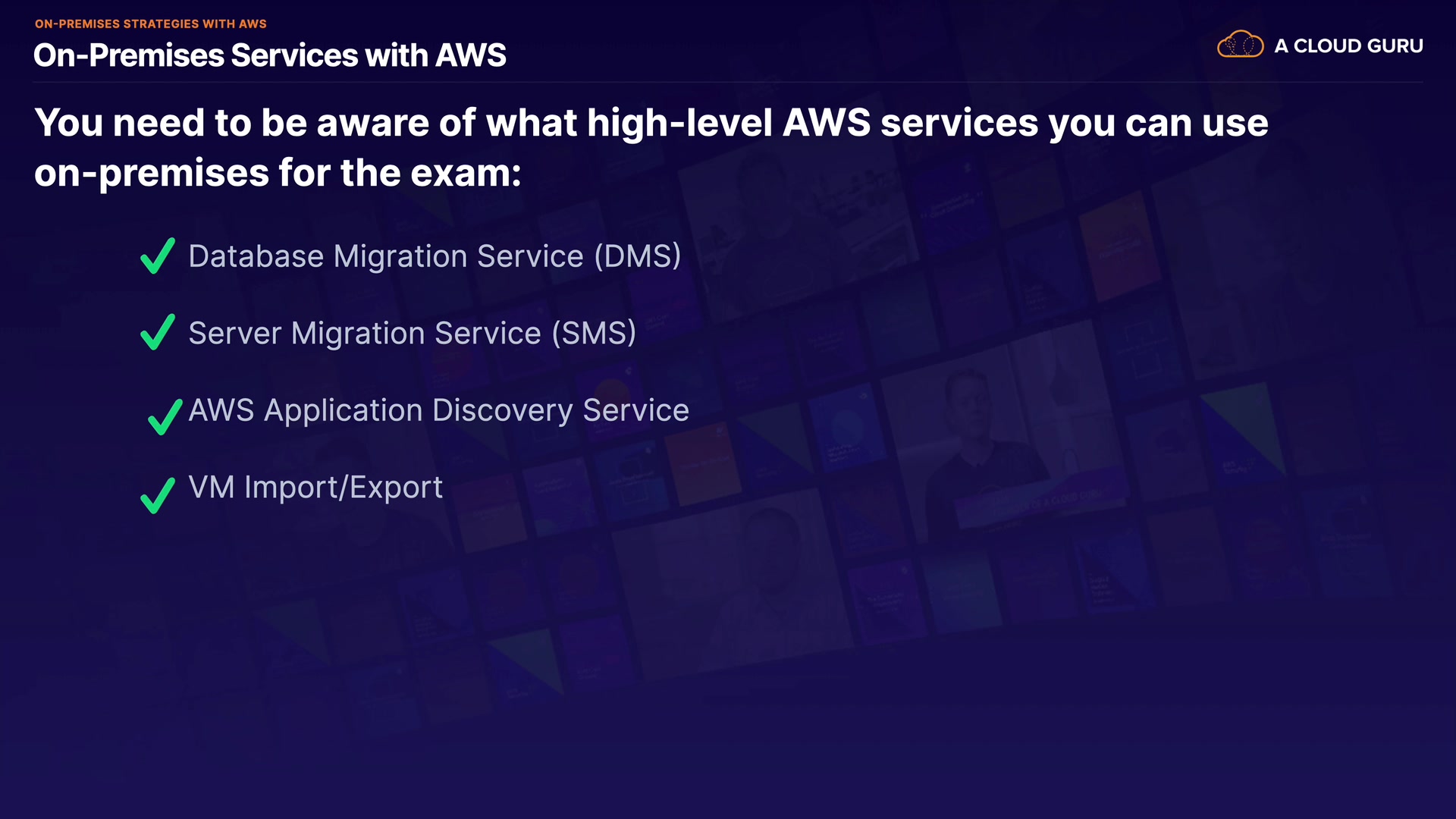
Task: Click the green checkmark beside VM Import/Export
Action: click(158, 495)
